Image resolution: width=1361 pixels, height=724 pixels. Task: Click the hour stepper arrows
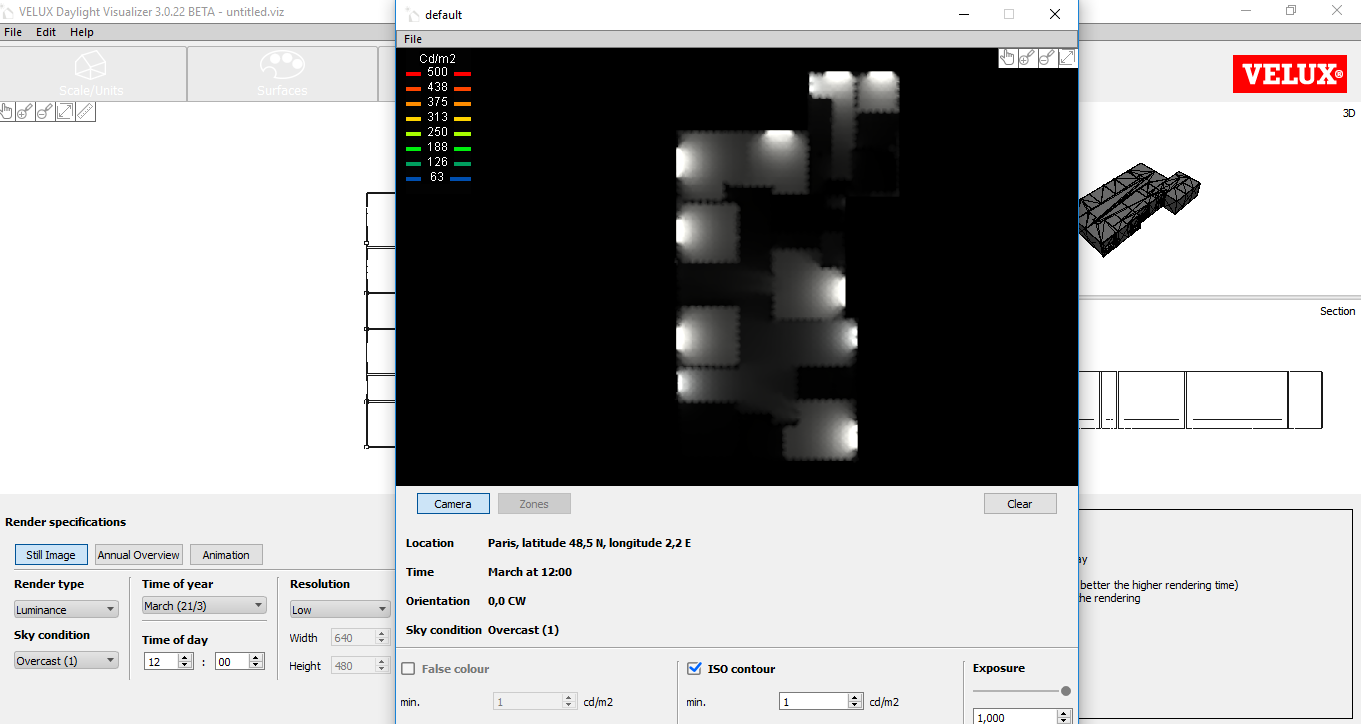click(185, 661)
